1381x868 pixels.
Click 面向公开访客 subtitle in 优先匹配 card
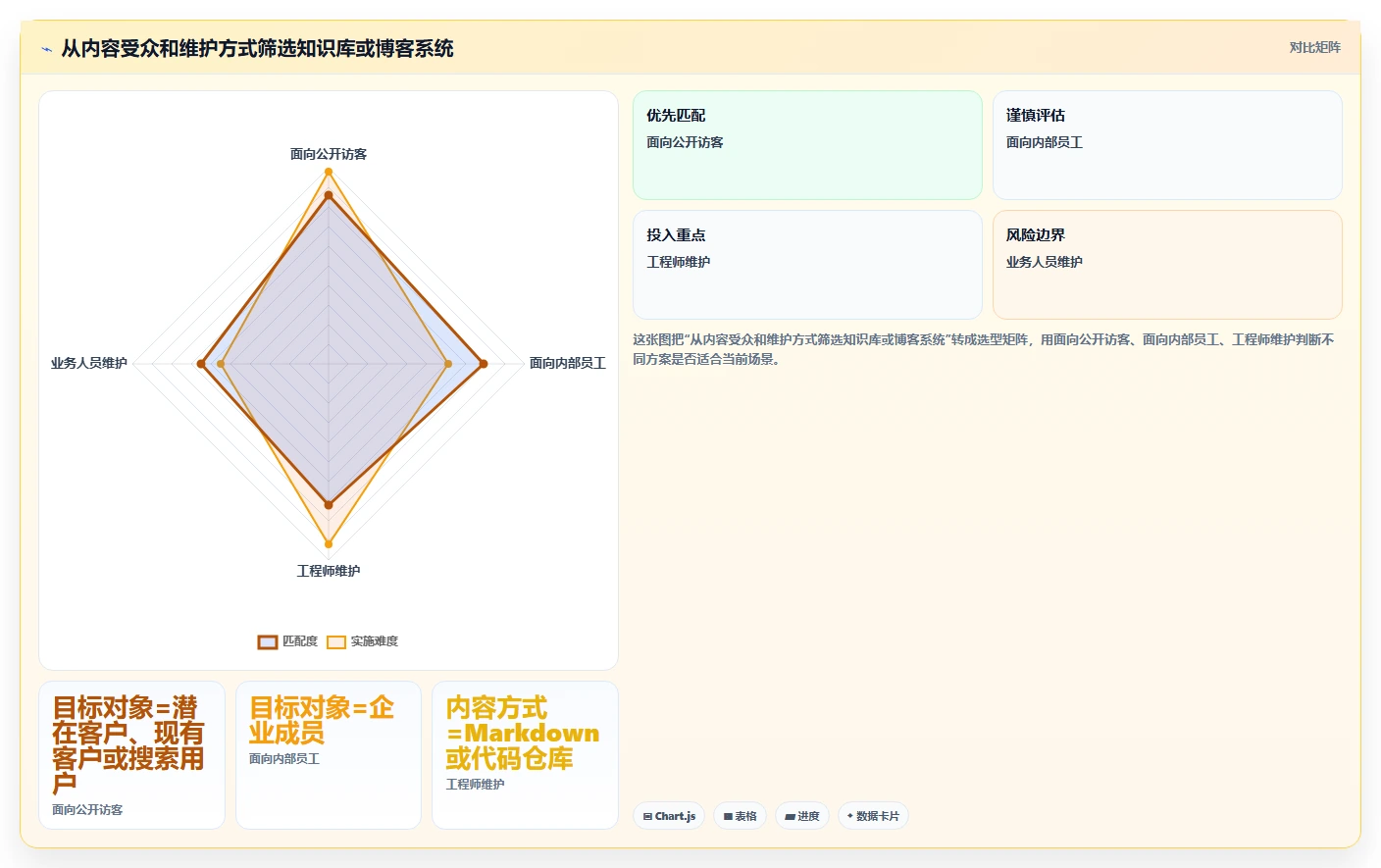tap(685, 142)
